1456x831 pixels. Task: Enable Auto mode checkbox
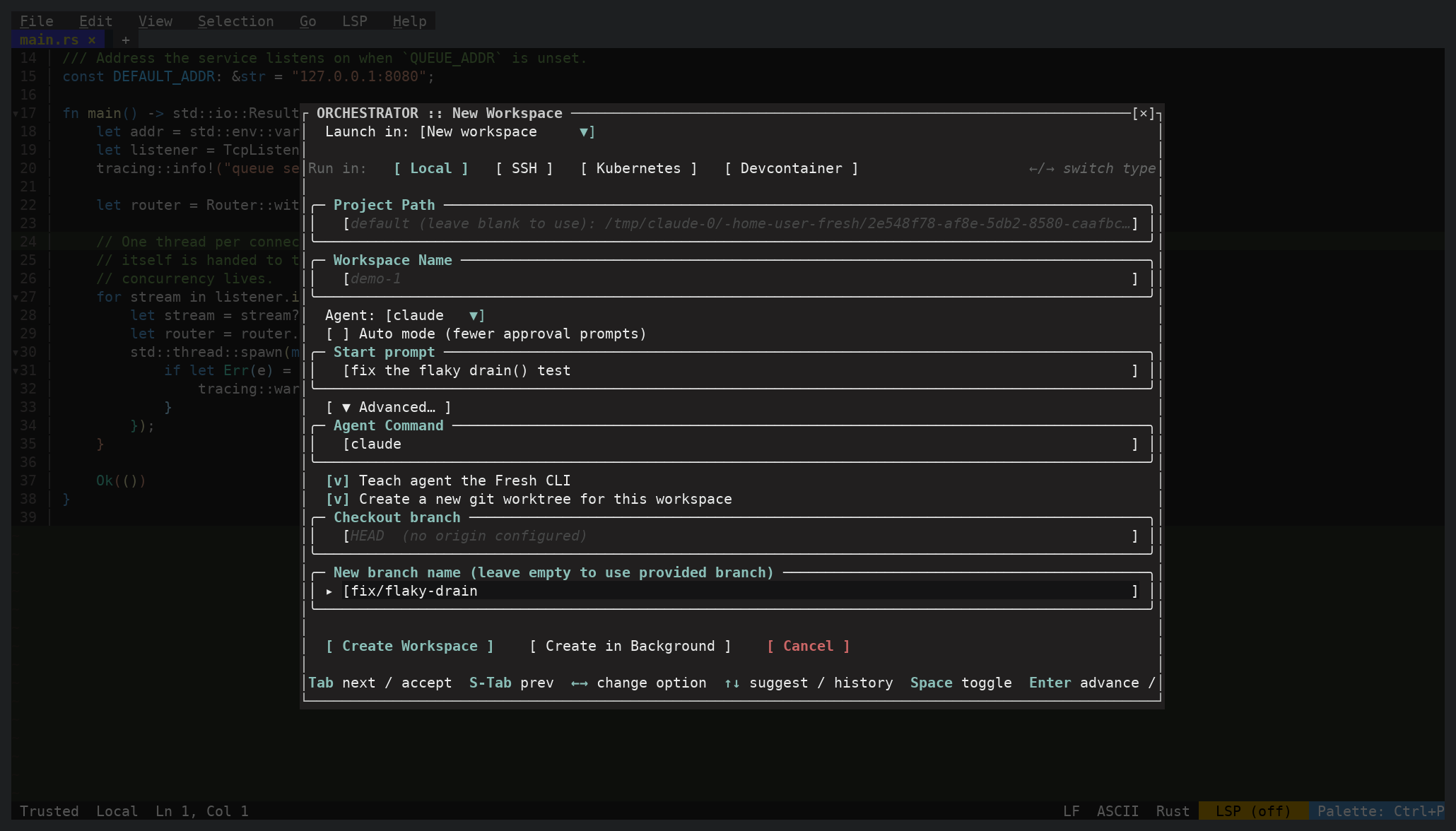[338, 334]
